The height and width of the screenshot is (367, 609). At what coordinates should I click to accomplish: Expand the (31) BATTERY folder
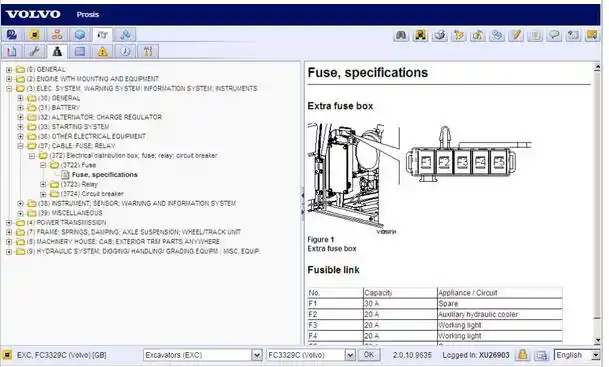click(21, 108)
